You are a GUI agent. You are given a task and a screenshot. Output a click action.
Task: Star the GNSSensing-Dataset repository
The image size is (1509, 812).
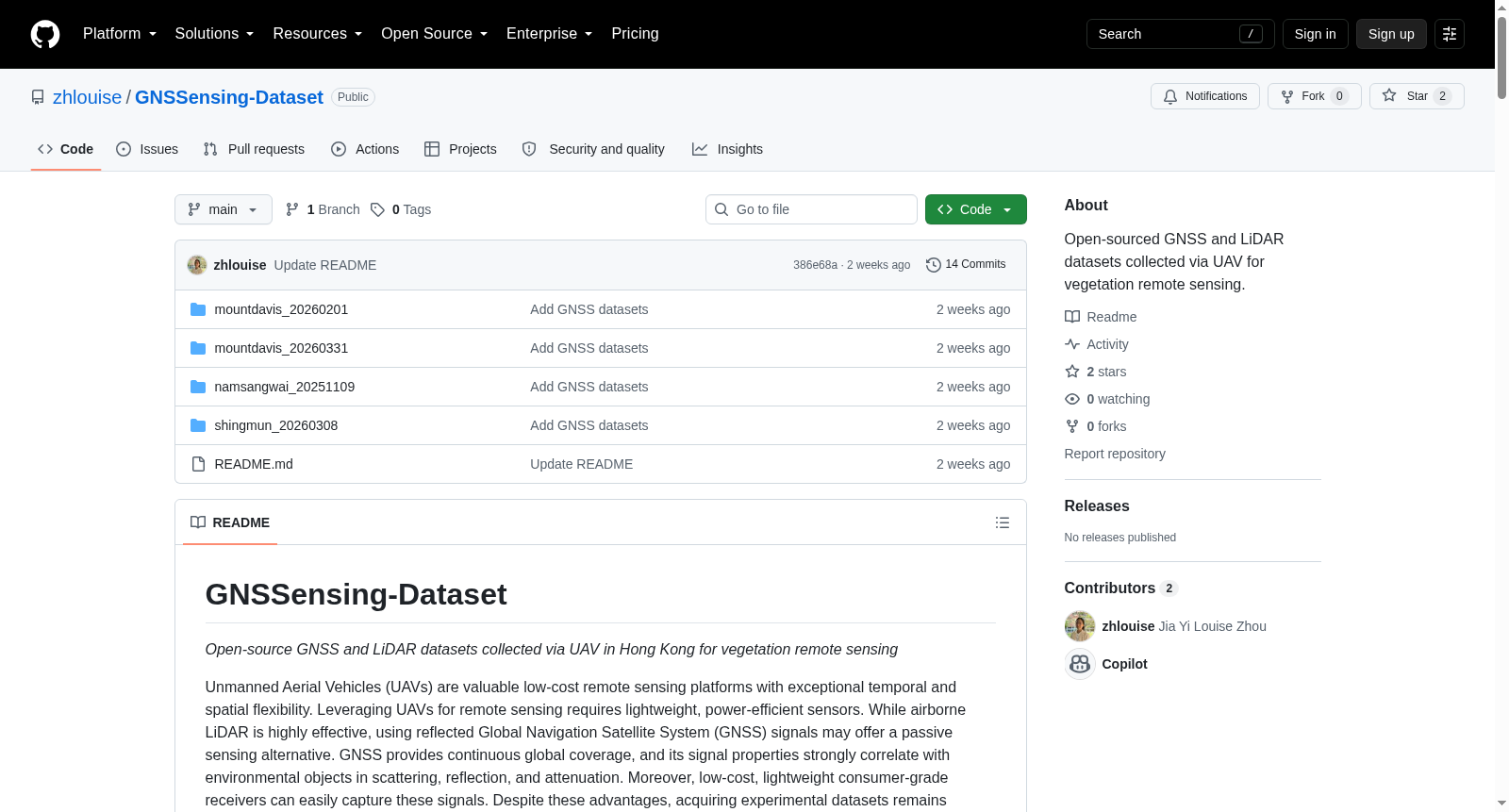(1417, 96)
